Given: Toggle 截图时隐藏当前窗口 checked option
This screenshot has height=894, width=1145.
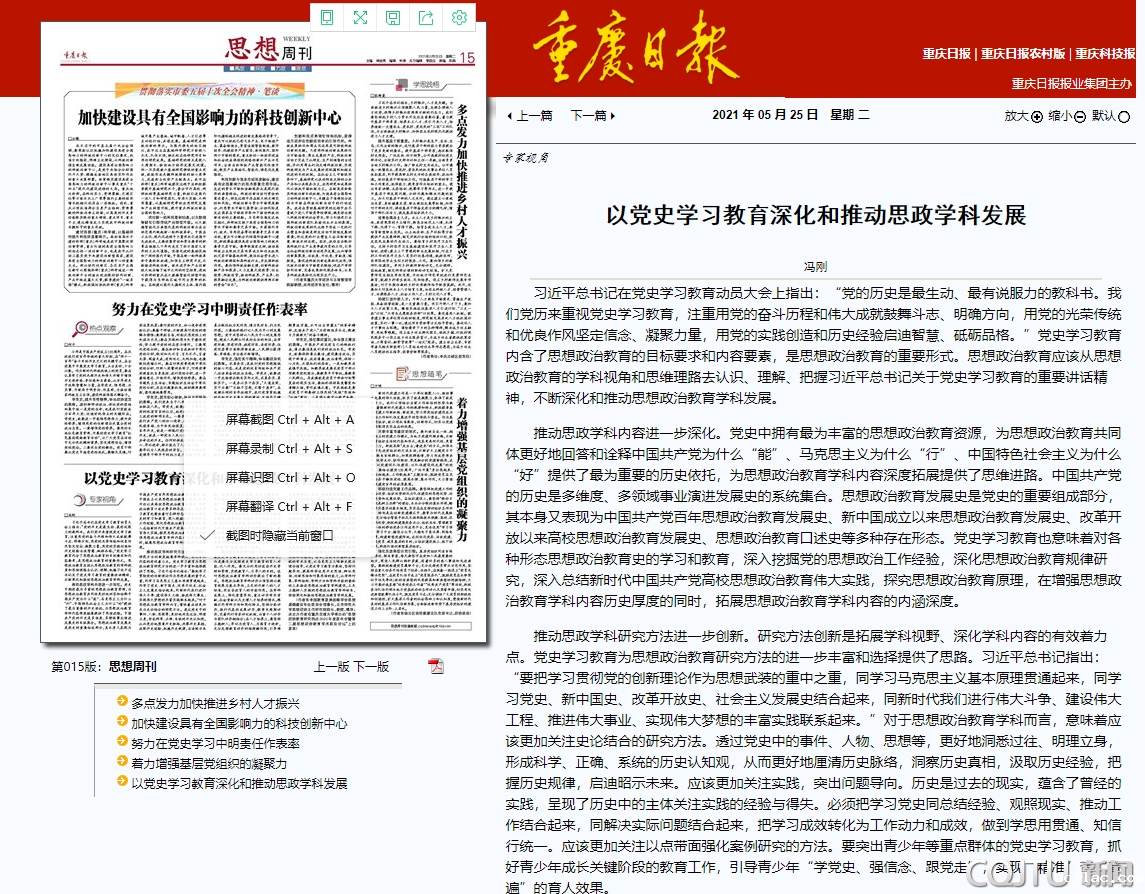Looking at the screenshot, I should 279,535.
